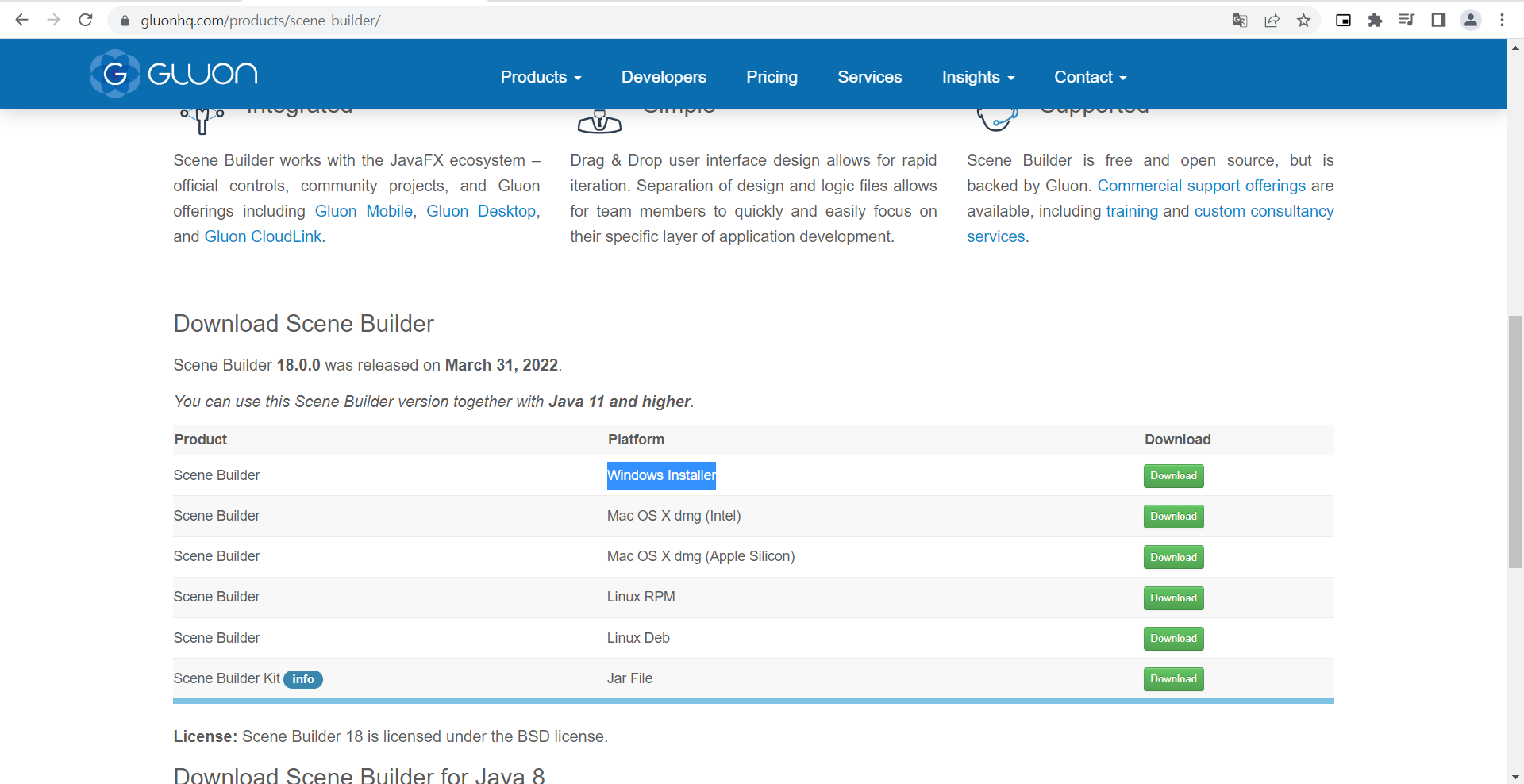The width and height of the screenshot is (1524, 784).
Task: Click the Product column header
Action: 201,440
